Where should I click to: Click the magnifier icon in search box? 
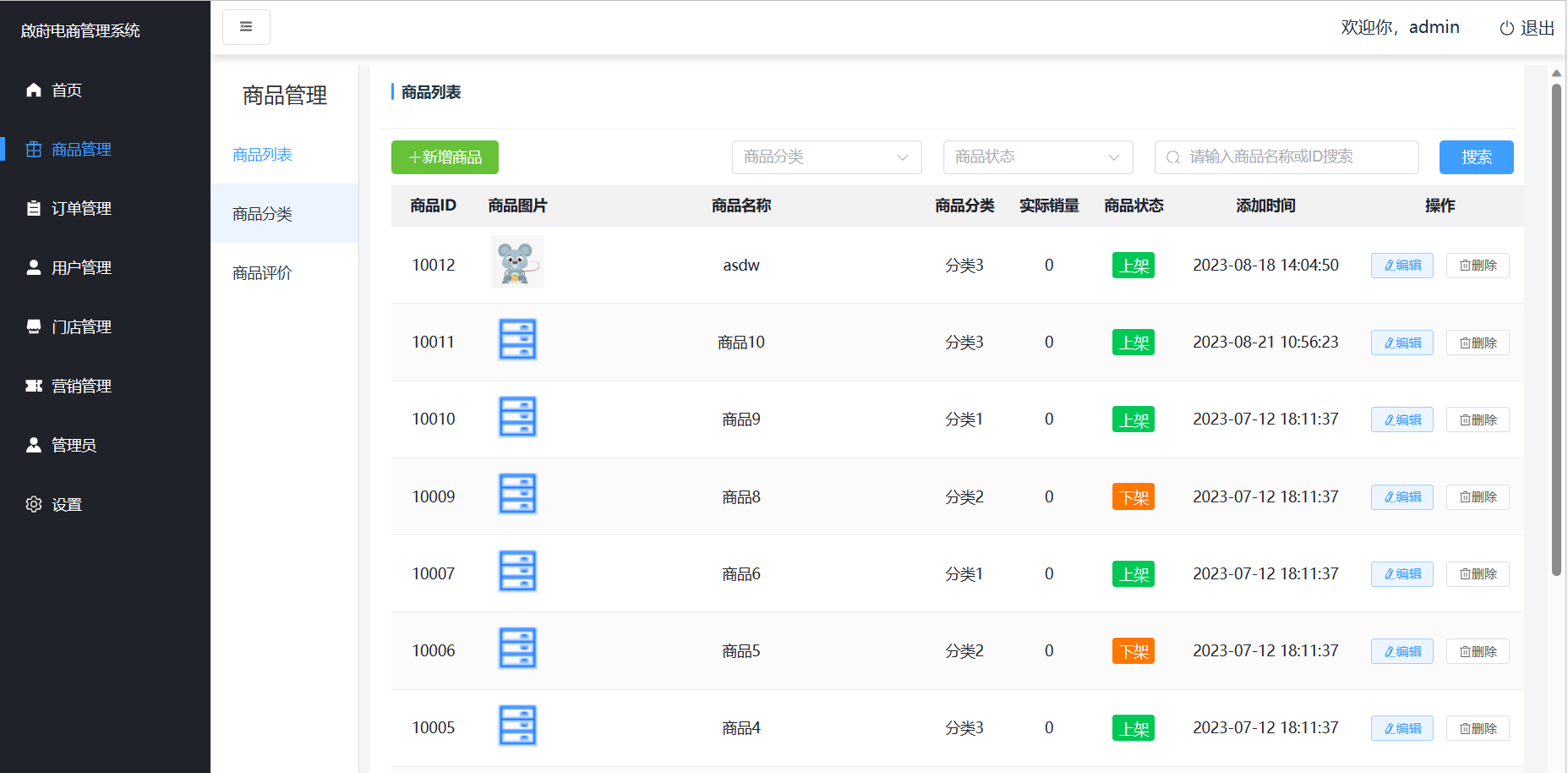click(x=1173, y=157)
